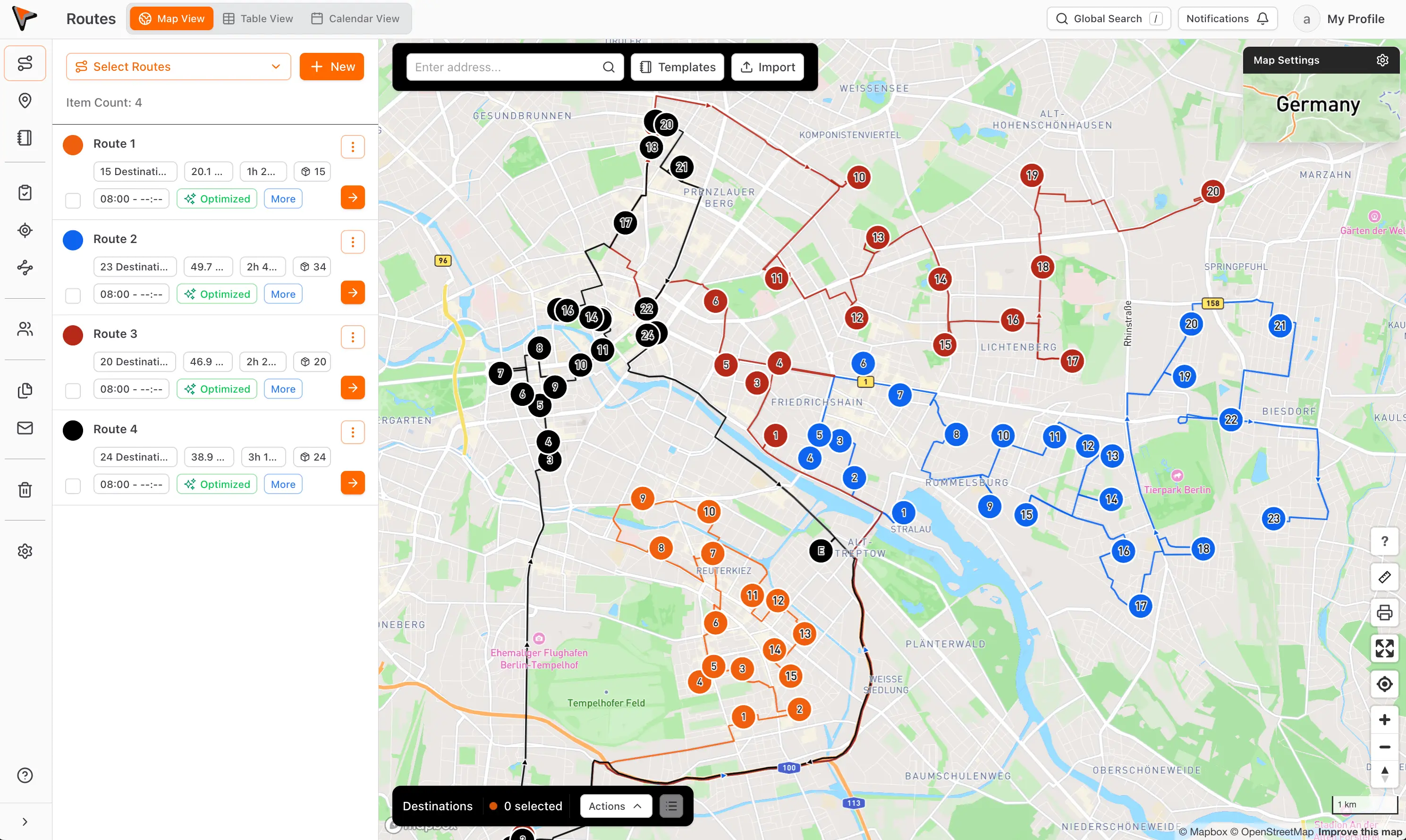The width and height of the screenshot is (1406, 840).
Task: Switch to Table View tab
Action: [258, 19]
